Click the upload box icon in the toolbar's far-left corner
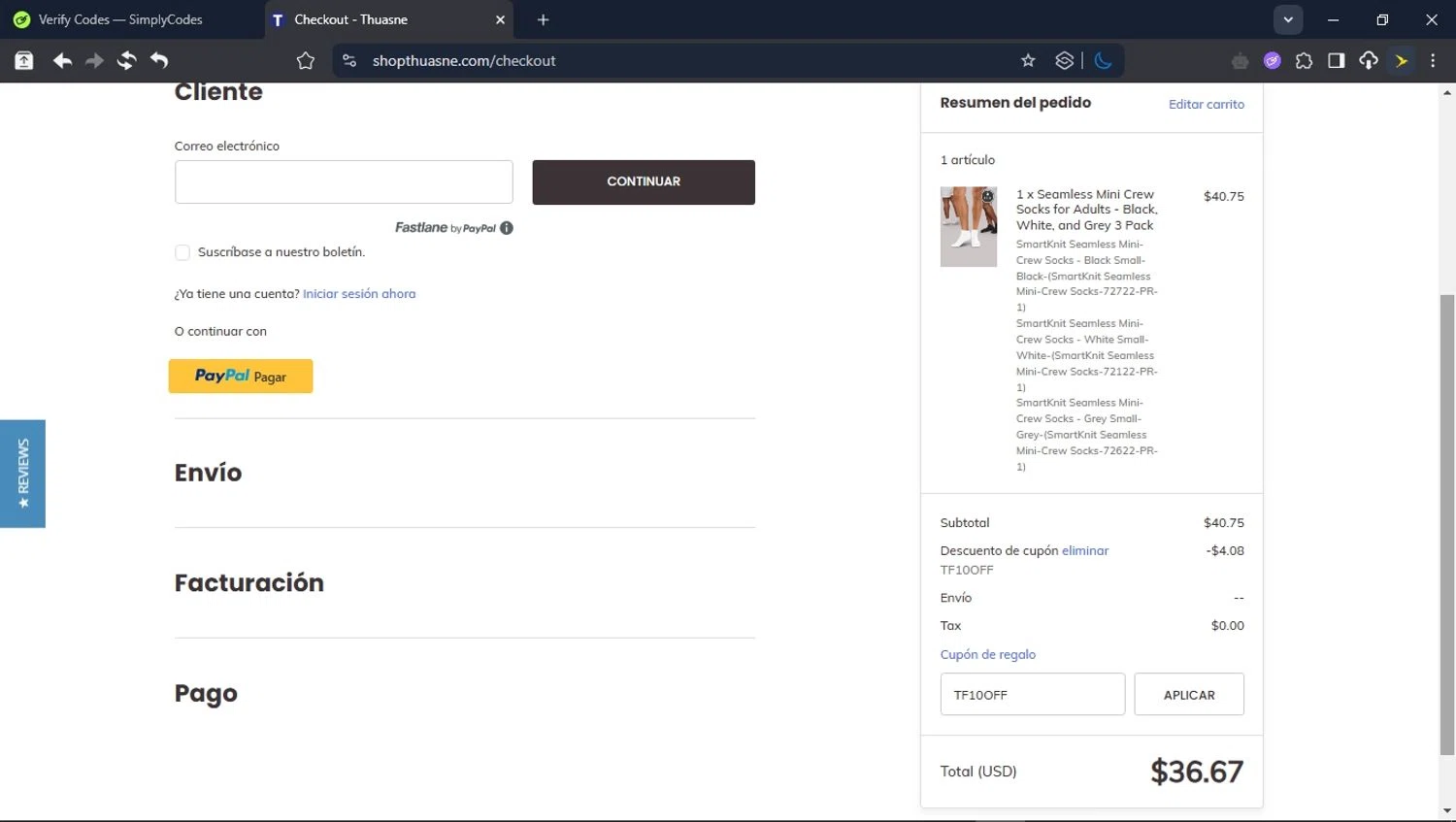The image size is (1456, 822). [24, 60]
